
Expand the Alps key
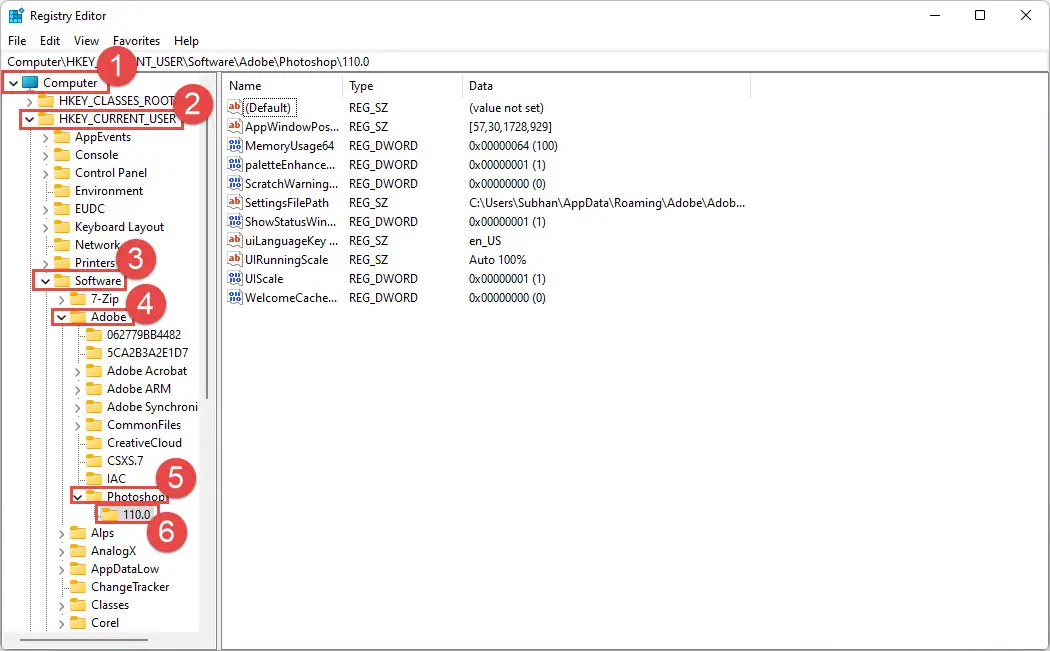62,533
